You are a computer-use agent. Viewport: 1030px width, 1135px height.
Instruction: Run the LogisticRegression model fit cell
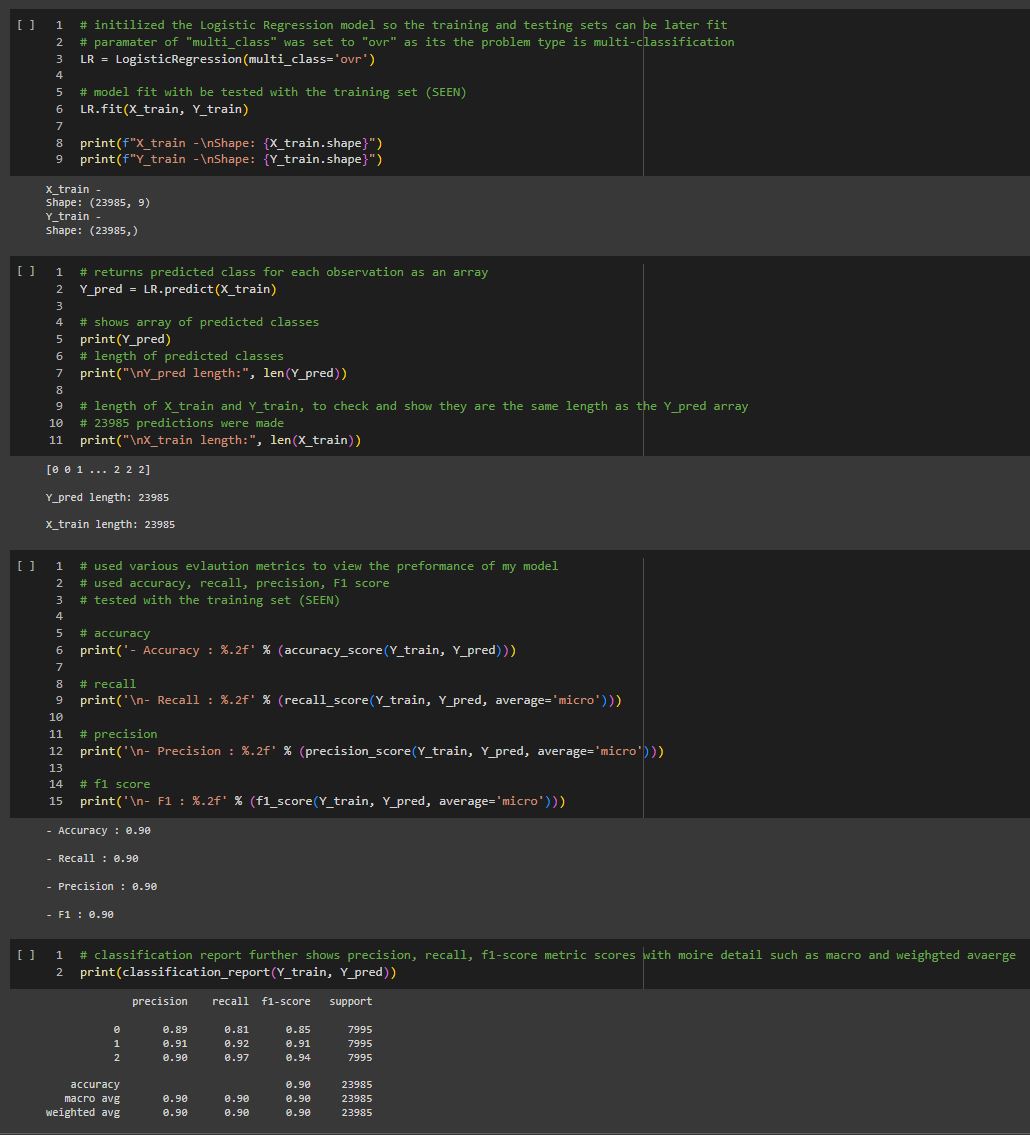26,25
